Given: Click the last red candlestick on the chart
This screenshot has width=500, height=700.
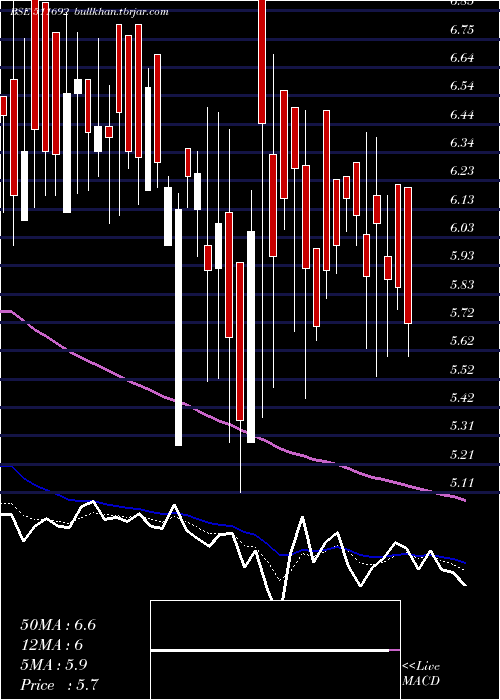Looking at the screenshot, I should pyautogui.click(x=408, y=255).
